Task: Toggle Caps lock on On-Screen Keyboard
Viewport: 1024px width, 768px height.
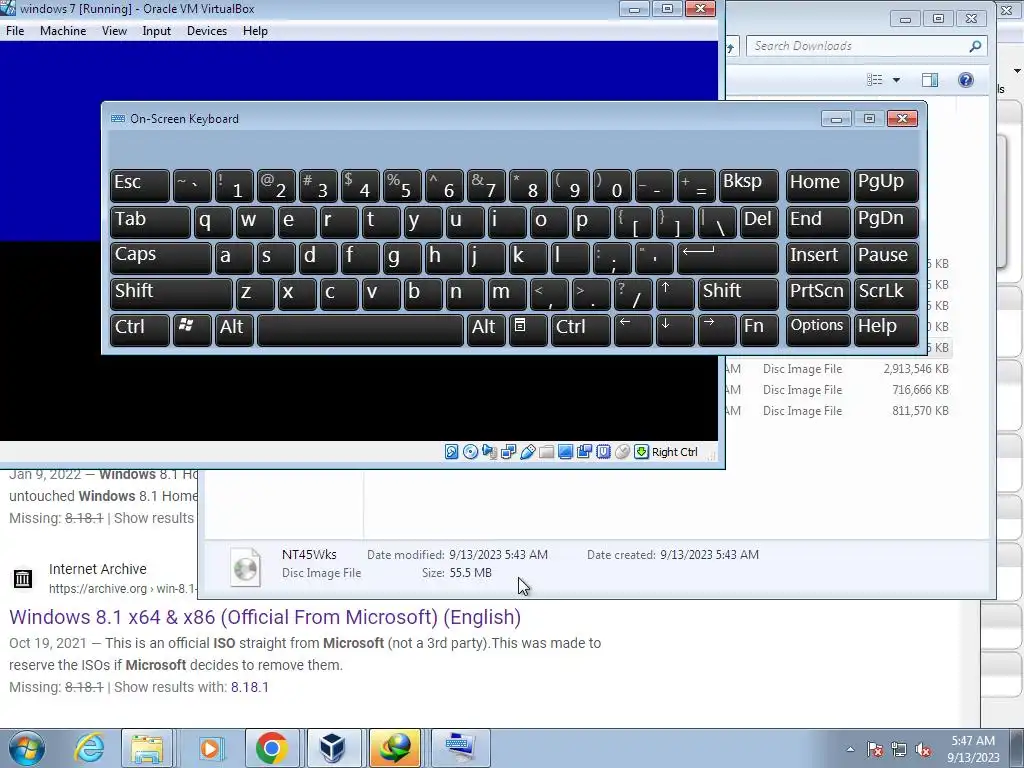Action: [x=161, y=257]
